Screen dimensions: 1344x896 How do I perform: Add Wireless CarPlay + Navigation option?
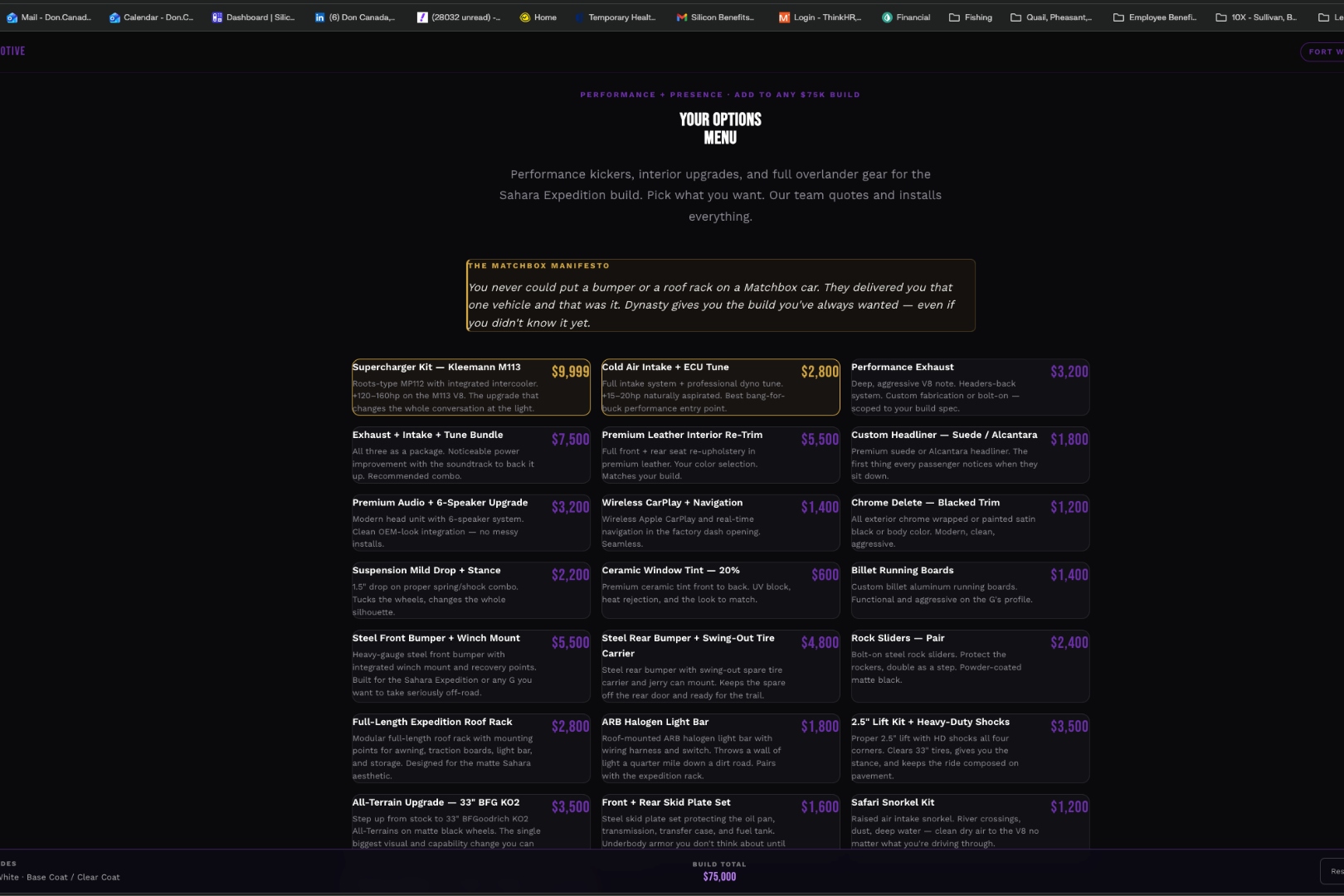(720, 523)
